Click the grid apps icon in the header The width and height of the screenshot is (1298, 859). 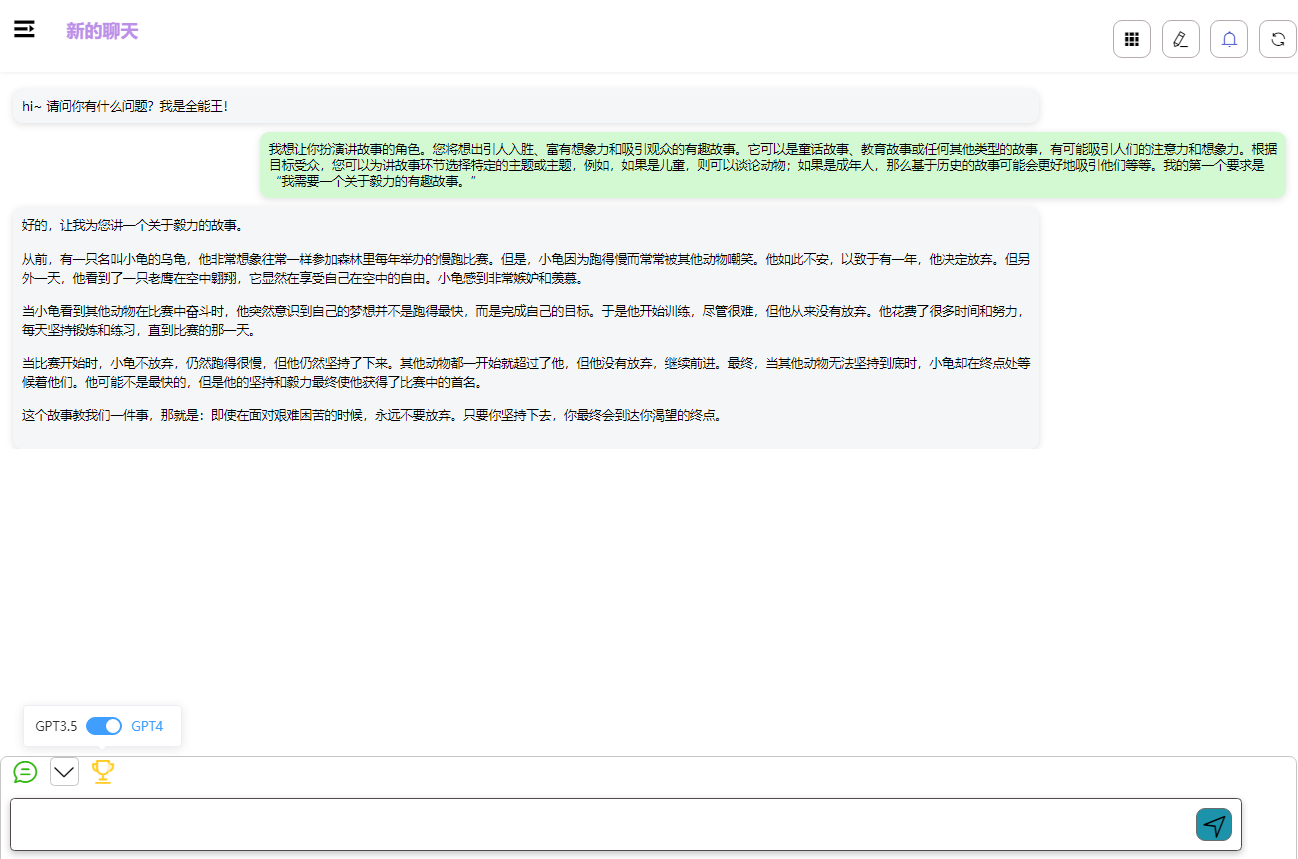coord(1131,39)
